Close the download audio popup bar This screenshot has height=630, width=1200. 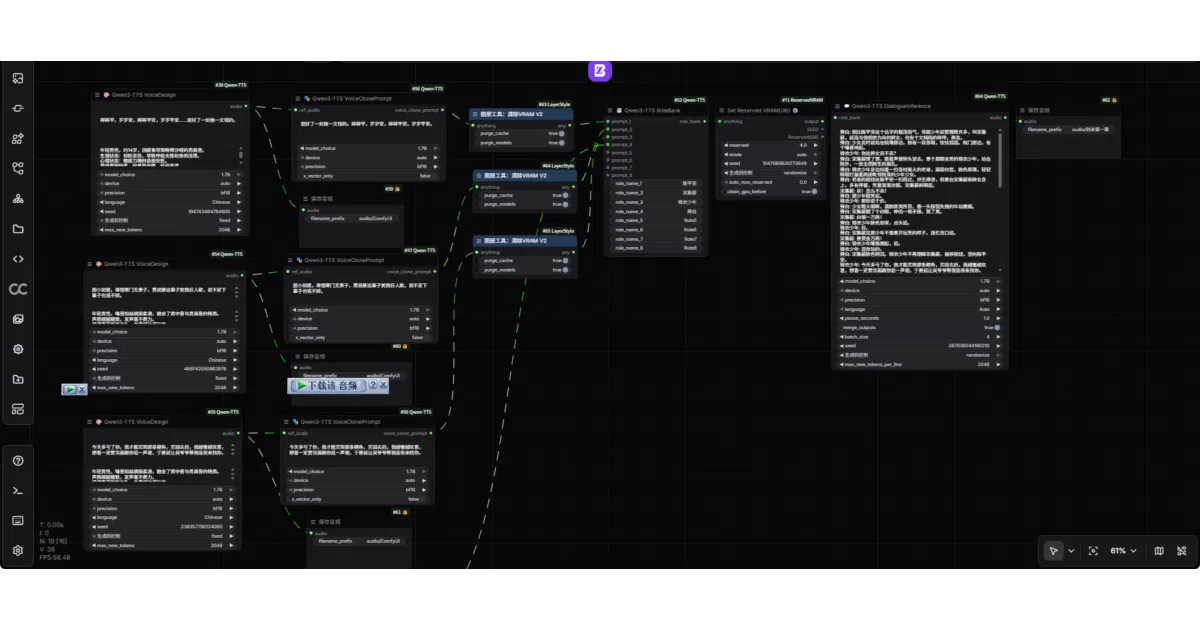pyautogui.click(x=383, y=385)
